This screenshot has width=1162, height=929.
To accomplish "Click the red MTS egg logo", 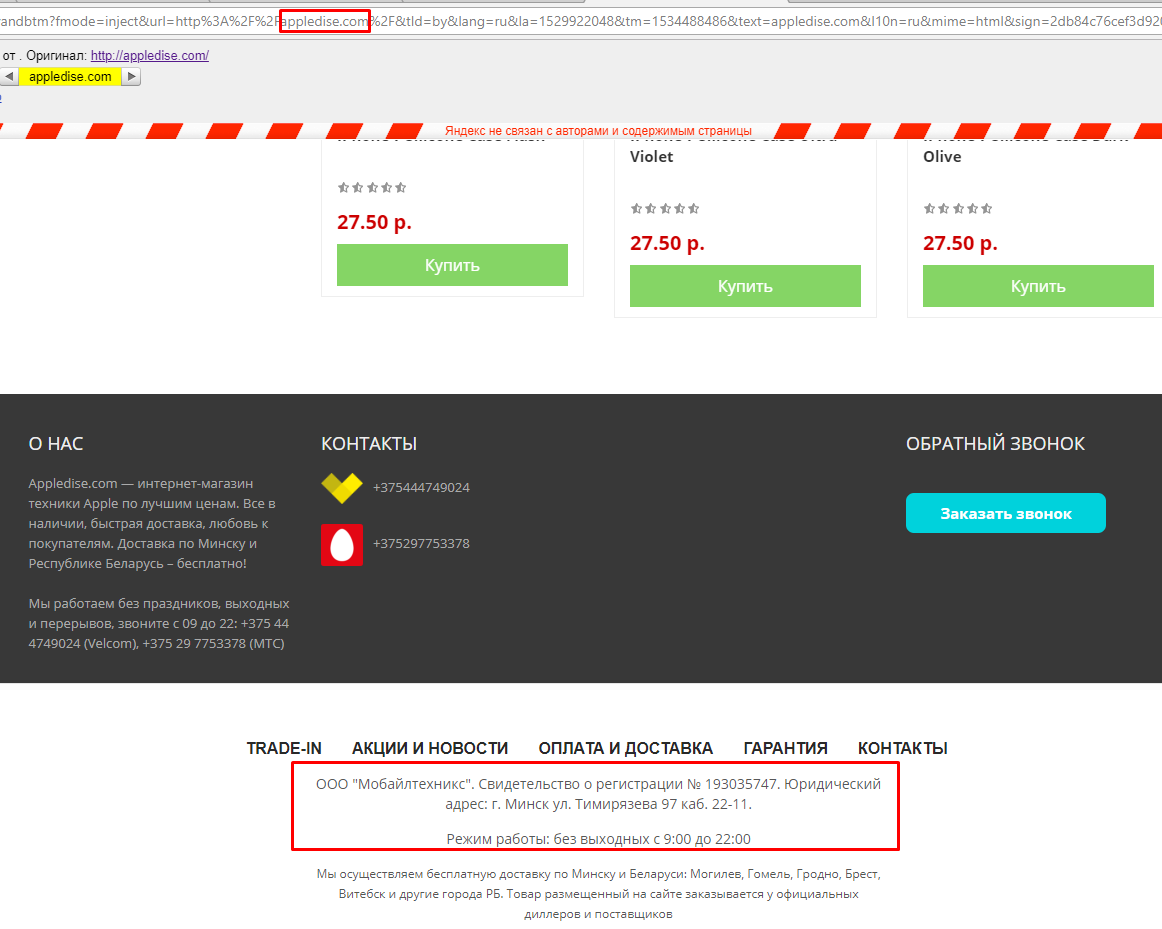I will click(x=342, y=545).
